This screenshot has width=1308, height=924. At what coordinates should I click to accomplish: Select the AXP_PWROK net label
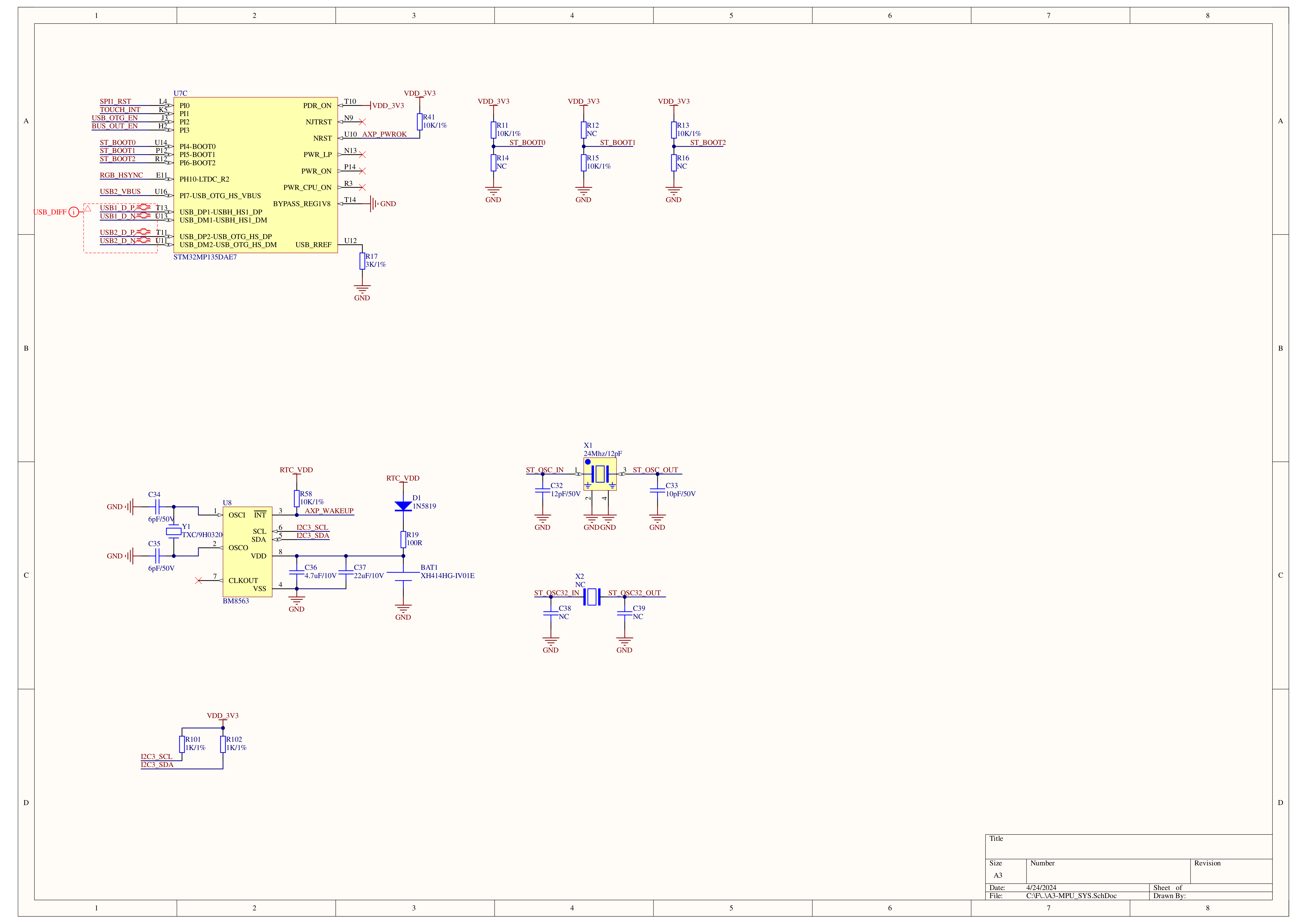tap(384, 134)
